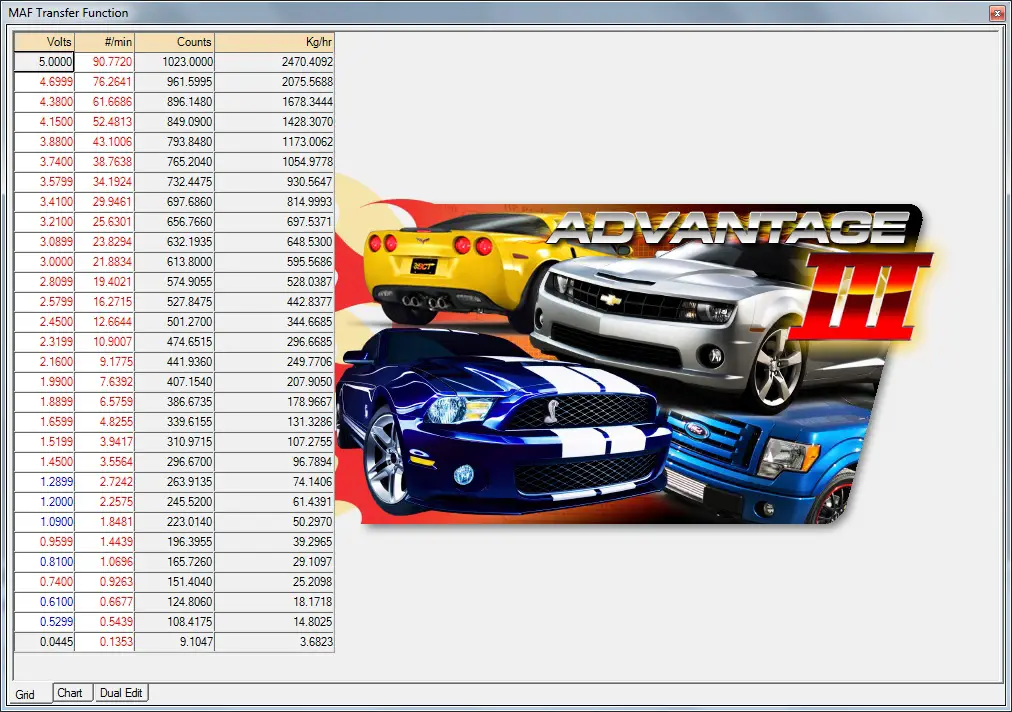The image size is (1012, 712).
Task: Click the 2470.4092 Kg/hr cell
Action: point(274,62)
